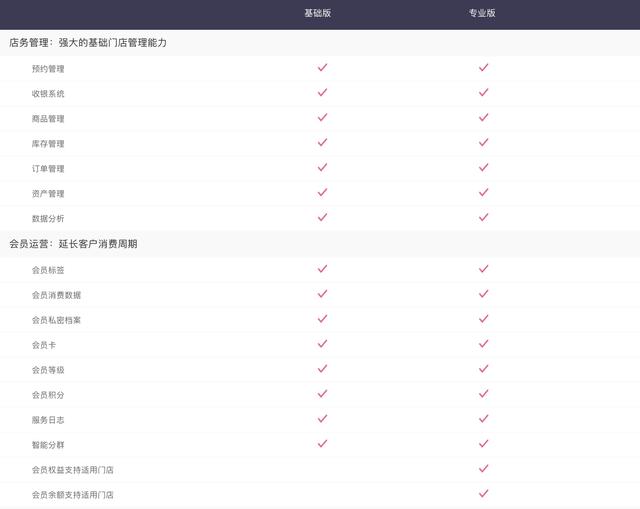Click 专业版 checkmark in 资产管理 row
This screenshot has height=509, width=640.
pos(484,192)
